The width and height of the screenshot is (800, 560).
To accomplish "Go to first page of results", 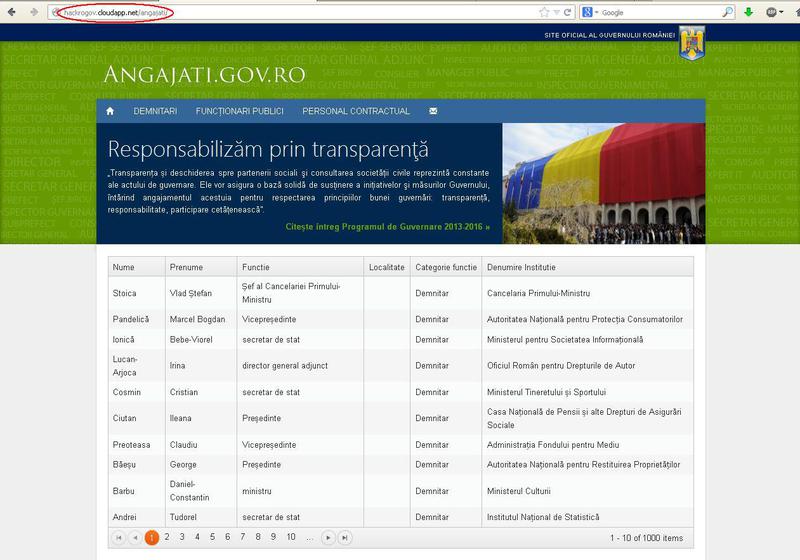I will [x=118, y=538].
